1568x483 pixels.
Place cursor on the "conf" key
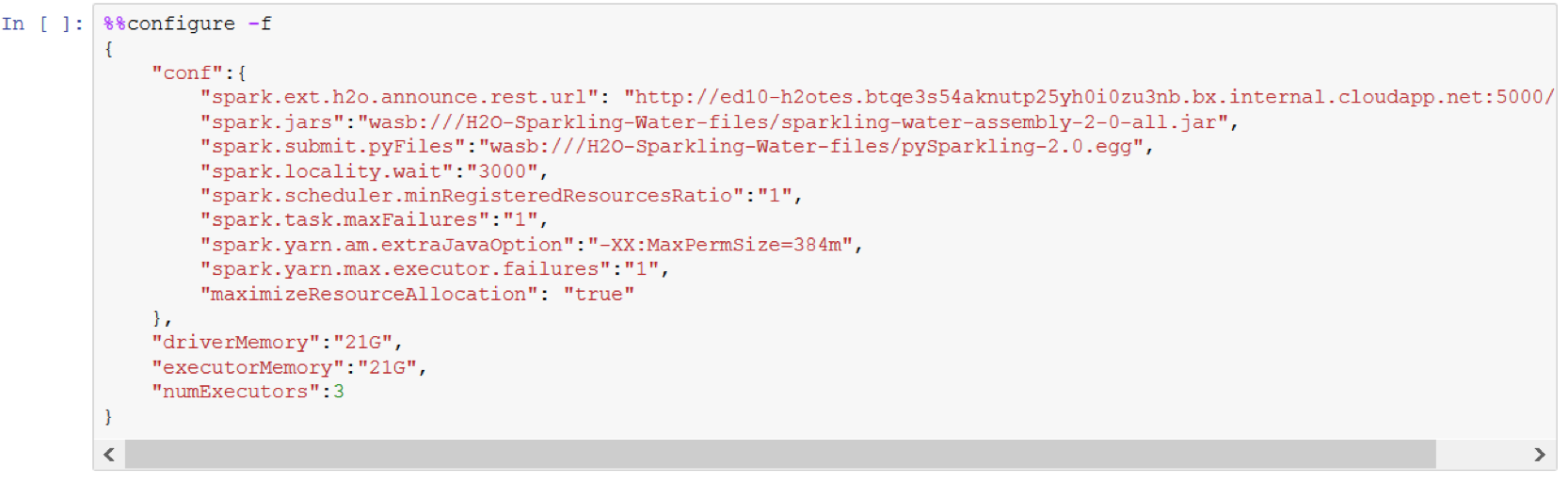(x=187, y=73)
